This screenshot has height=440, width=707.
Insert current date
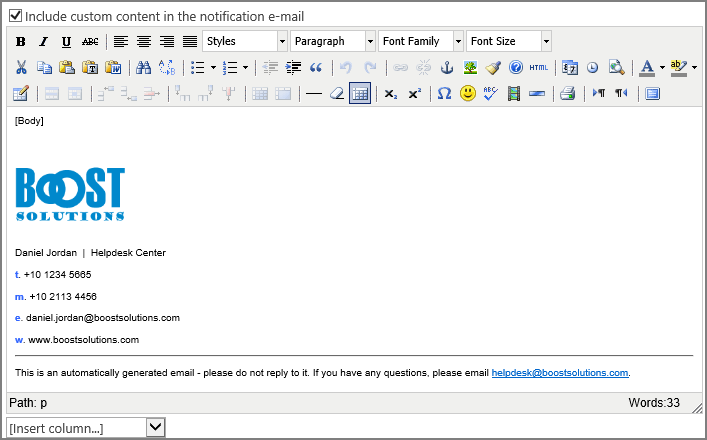(x=570, y=68)
